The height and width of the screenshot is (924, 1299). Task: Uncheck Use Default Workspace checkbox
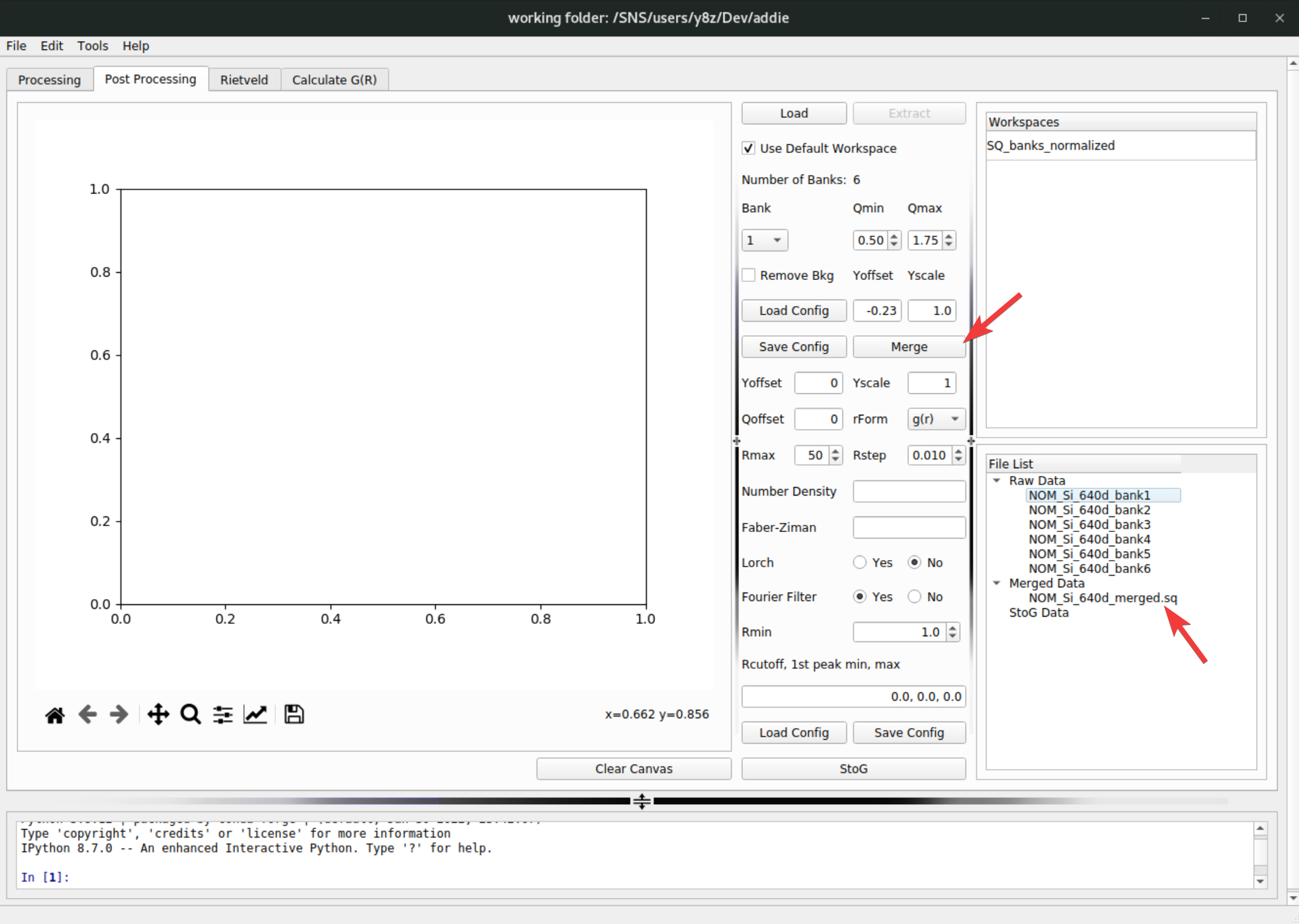pos(749,148)
